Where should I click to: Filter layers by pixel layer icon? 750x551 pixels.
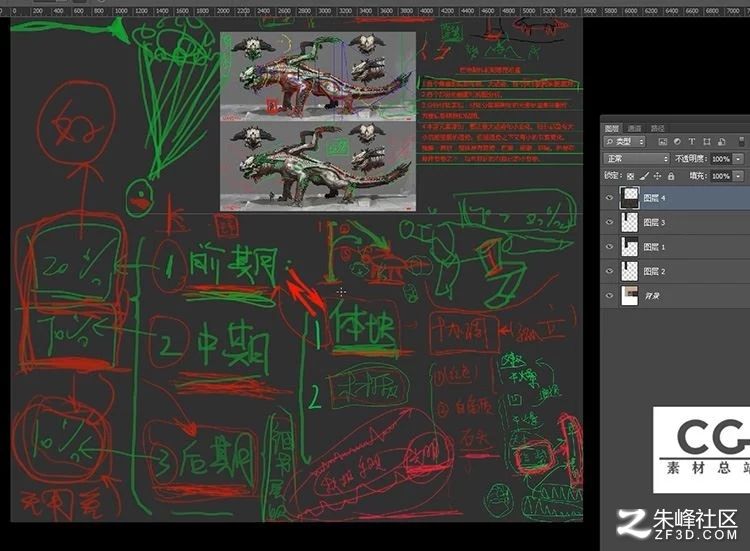click(662, 142)
